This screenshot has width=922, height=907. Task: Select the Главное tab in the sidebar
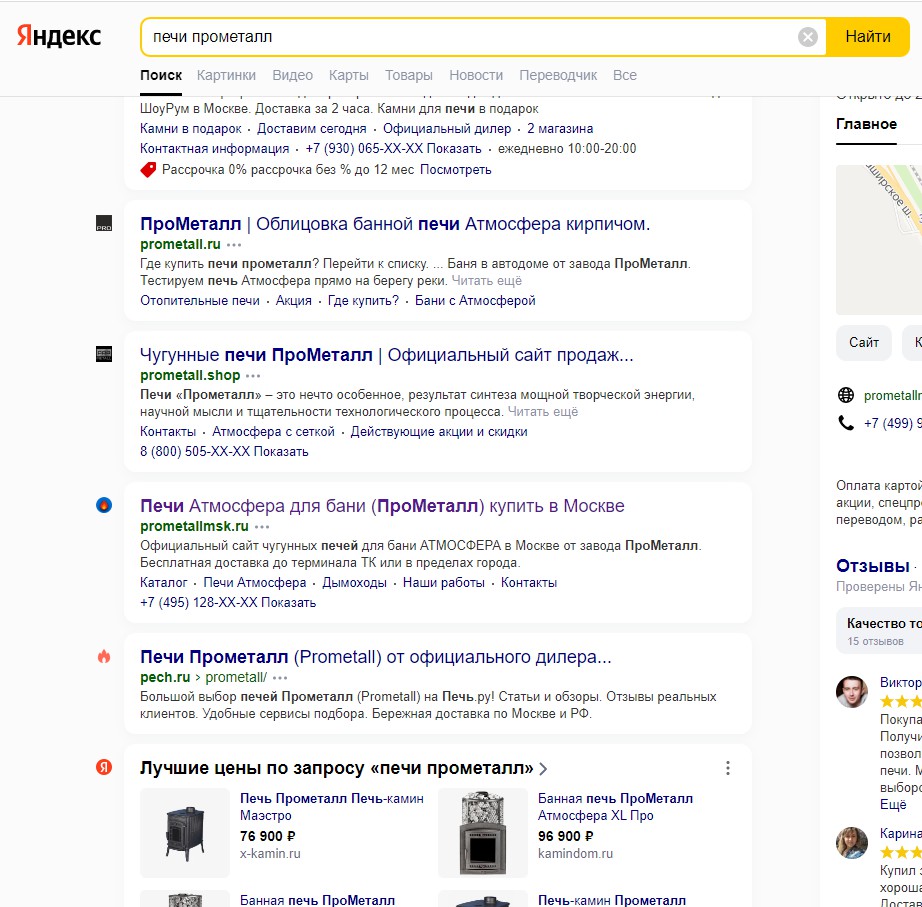[x=866, y=124]
